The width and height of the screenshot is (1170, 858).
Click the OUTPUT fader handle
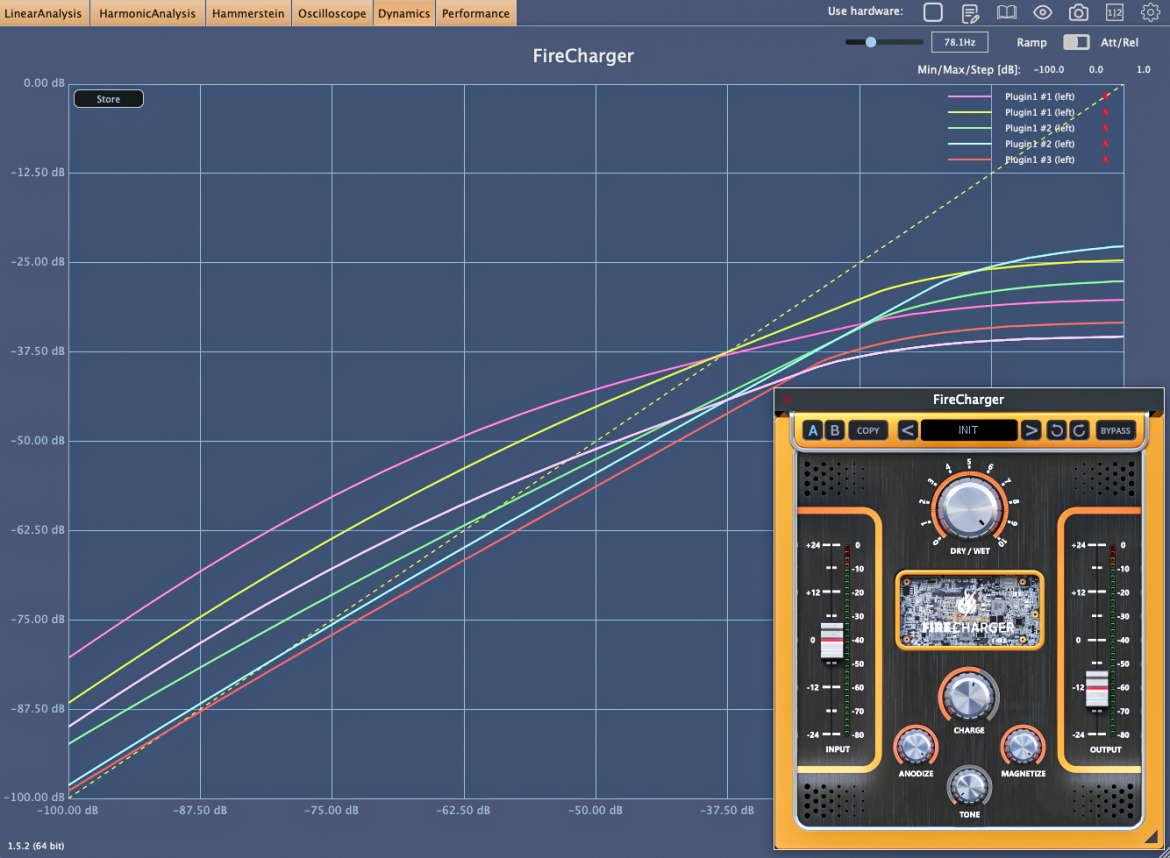point(1097,688)
